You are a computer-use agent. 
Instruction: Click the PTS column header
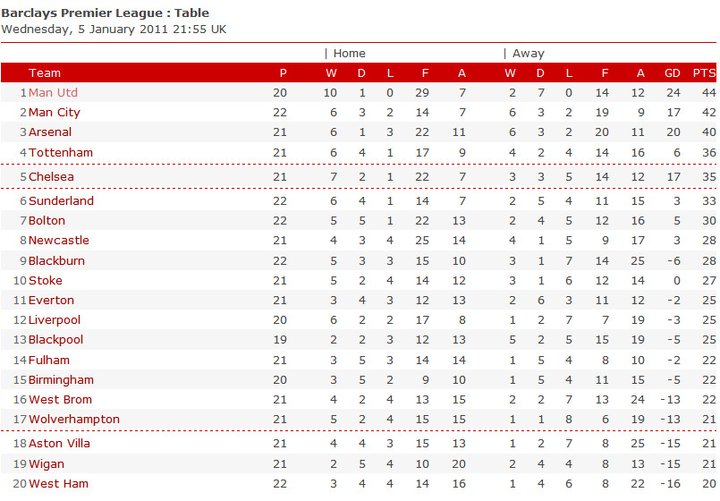[704, 73]
